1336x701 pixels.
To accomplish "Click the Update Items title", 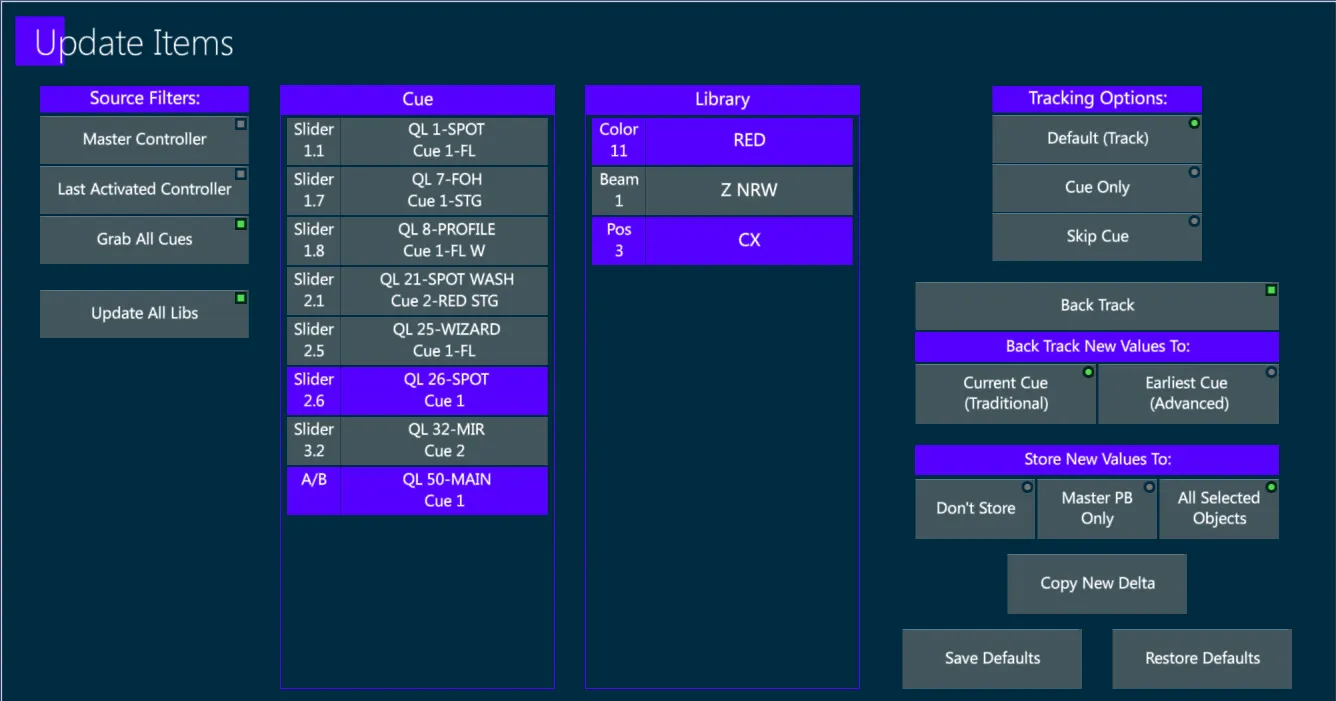I will 134,43.
